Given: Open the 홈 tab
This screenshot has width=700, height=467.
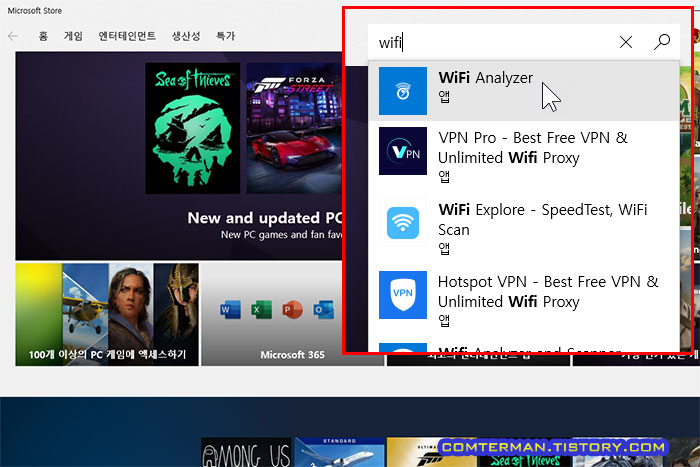Looking at the screenshot, I should [43, 36].
